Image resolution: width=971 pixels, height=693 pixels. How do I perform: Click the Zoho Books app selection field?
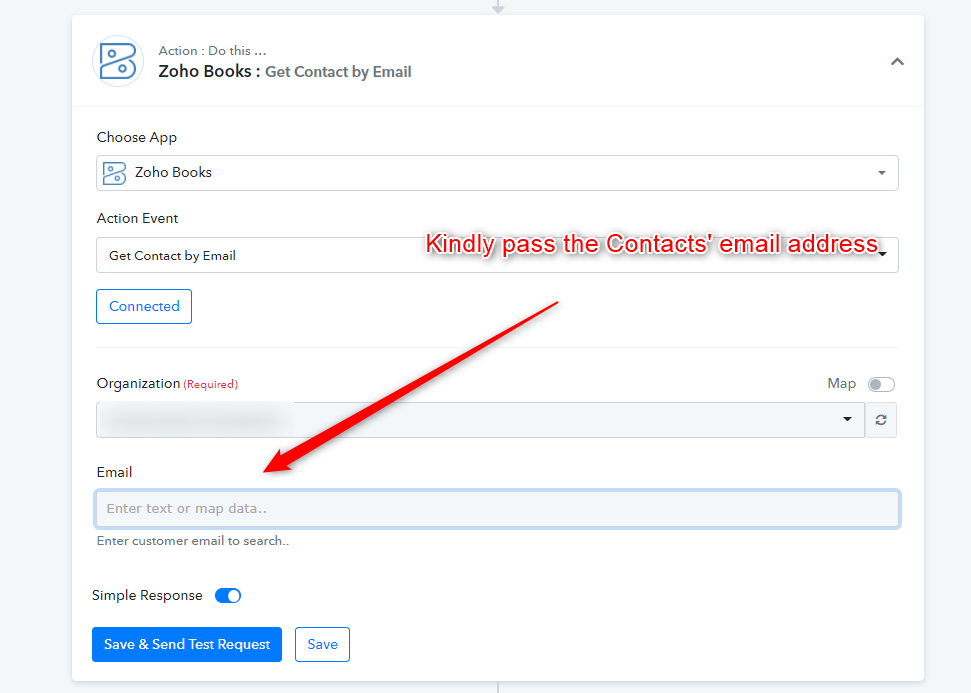(497, 173)
